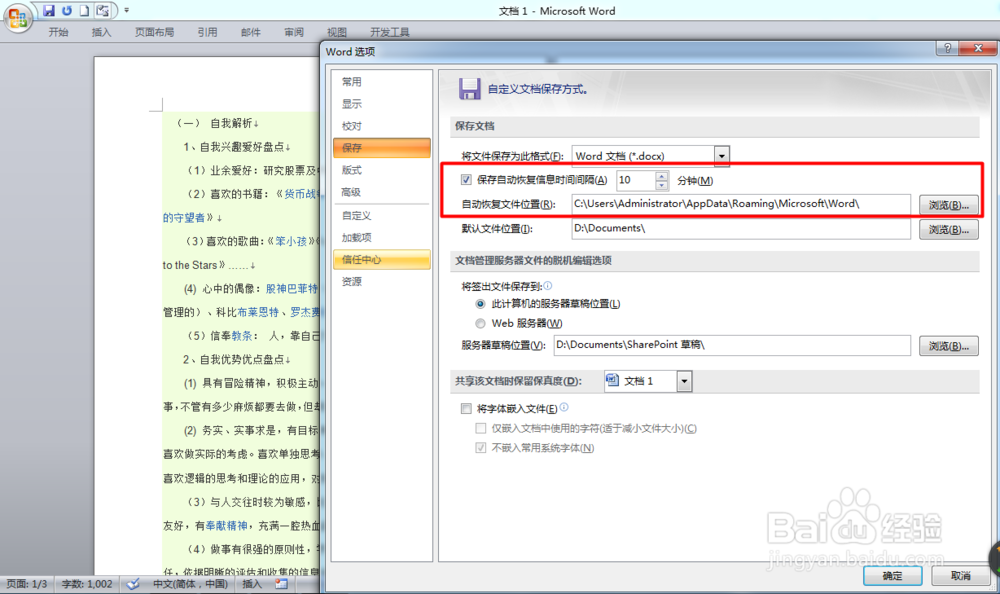Click the auto-recover minutes value field
Viewport: 1000px width, 594px height.
[635, 180]
